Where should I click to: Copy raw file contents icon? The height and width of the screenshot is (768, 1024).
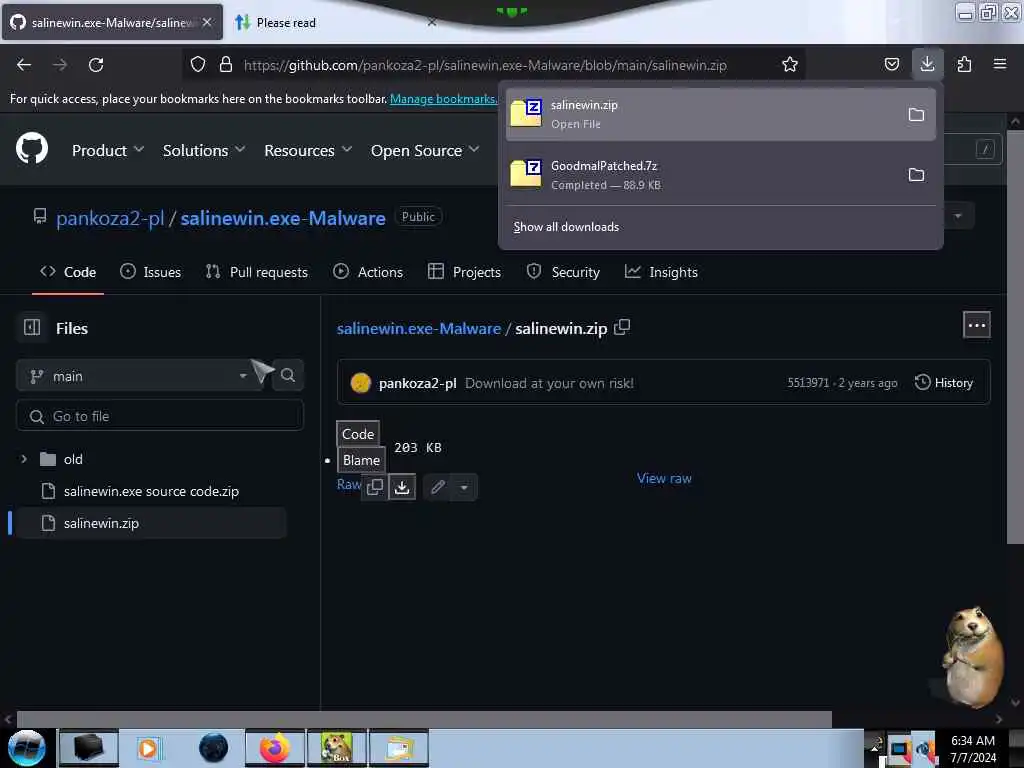pos(375,487)
